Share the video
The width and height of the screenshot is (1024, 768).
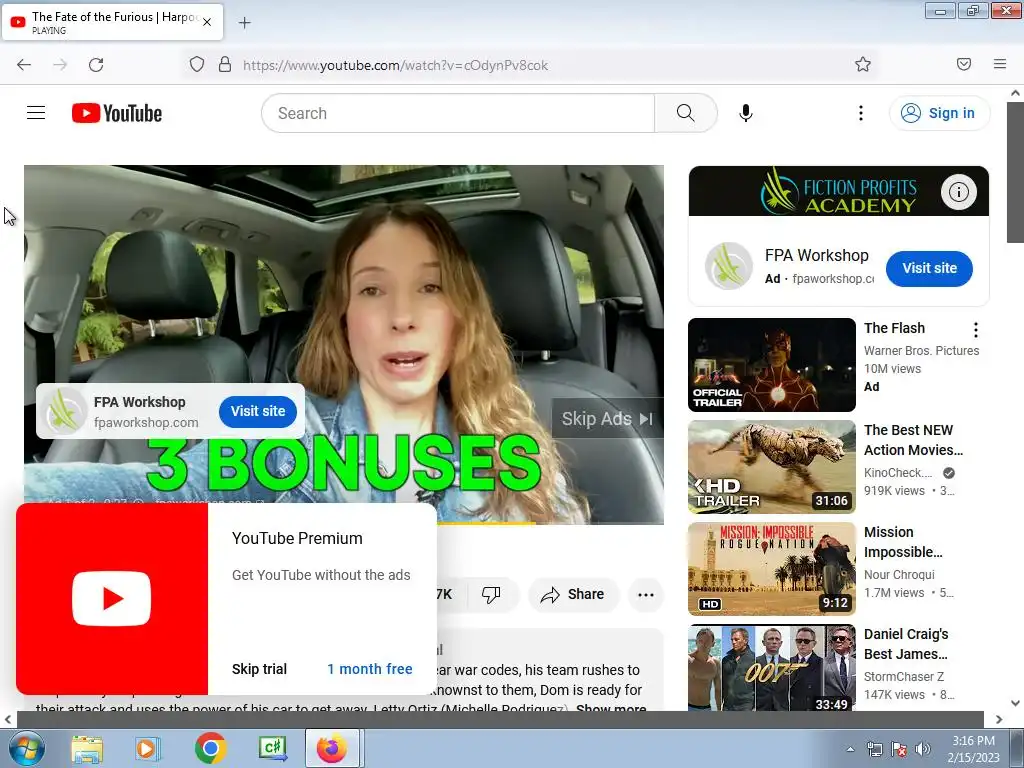(x=573, y=594)
